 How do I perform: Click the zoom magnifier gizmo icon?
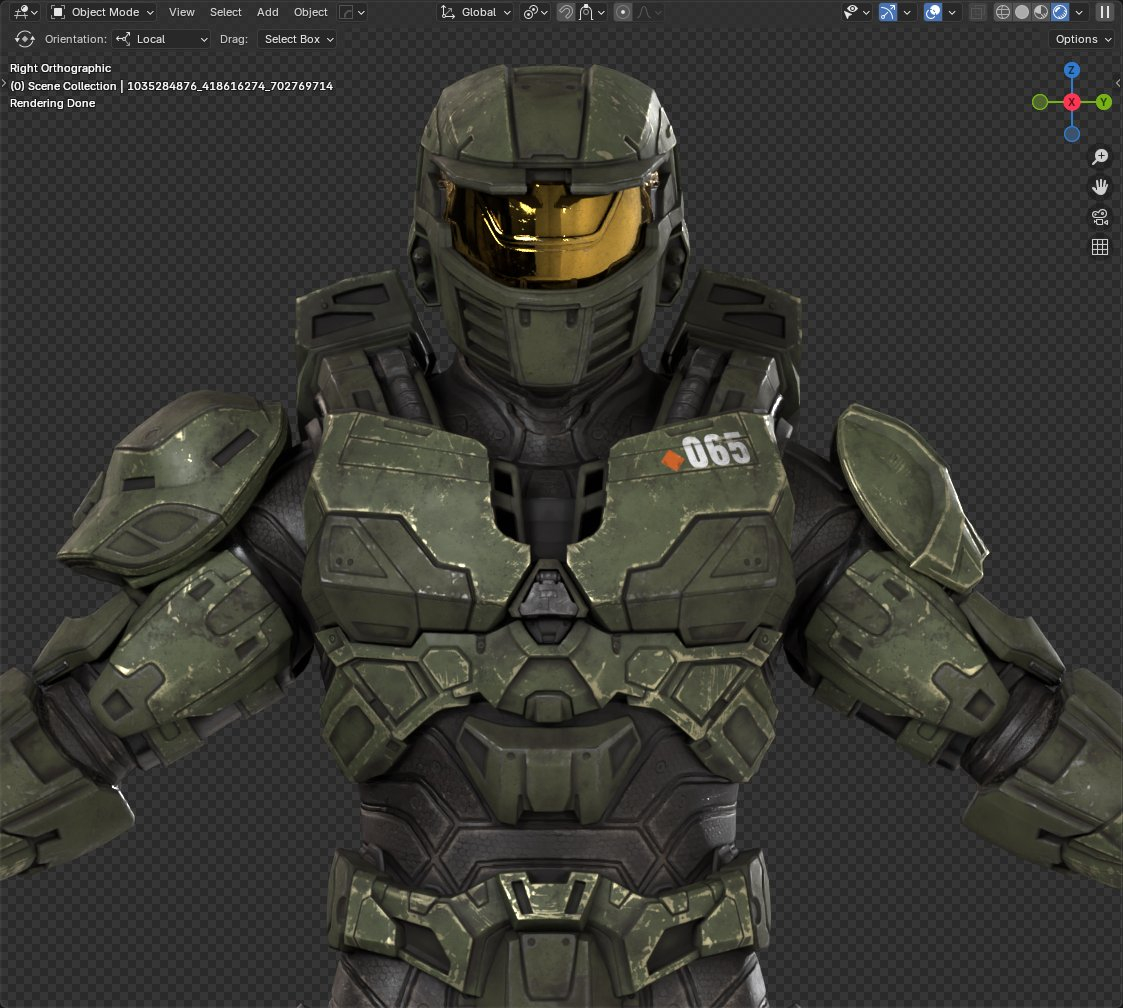1100,157
